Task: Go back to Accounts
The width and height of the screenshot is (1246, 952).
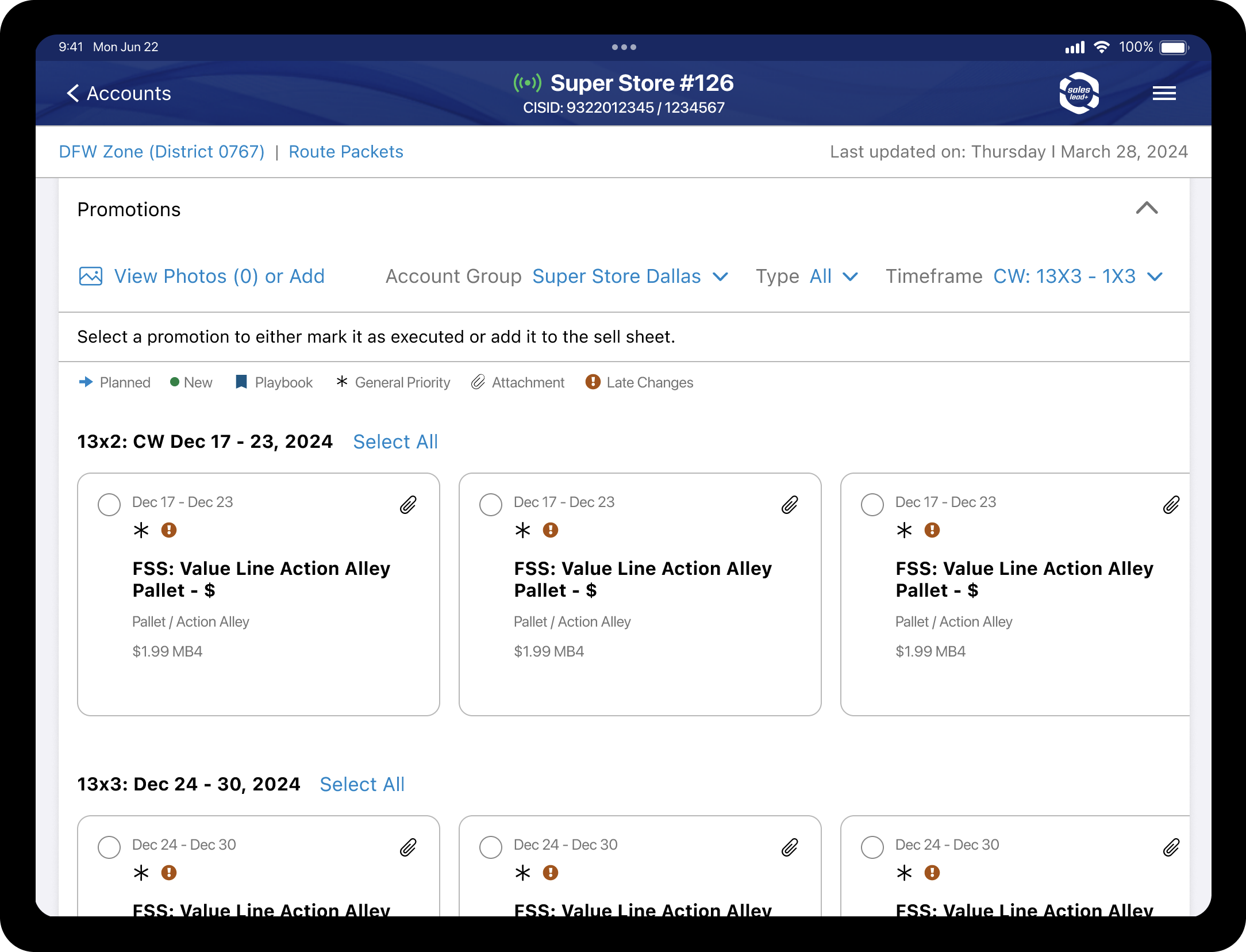Action: pyautogui.click(x=120, y=93)
